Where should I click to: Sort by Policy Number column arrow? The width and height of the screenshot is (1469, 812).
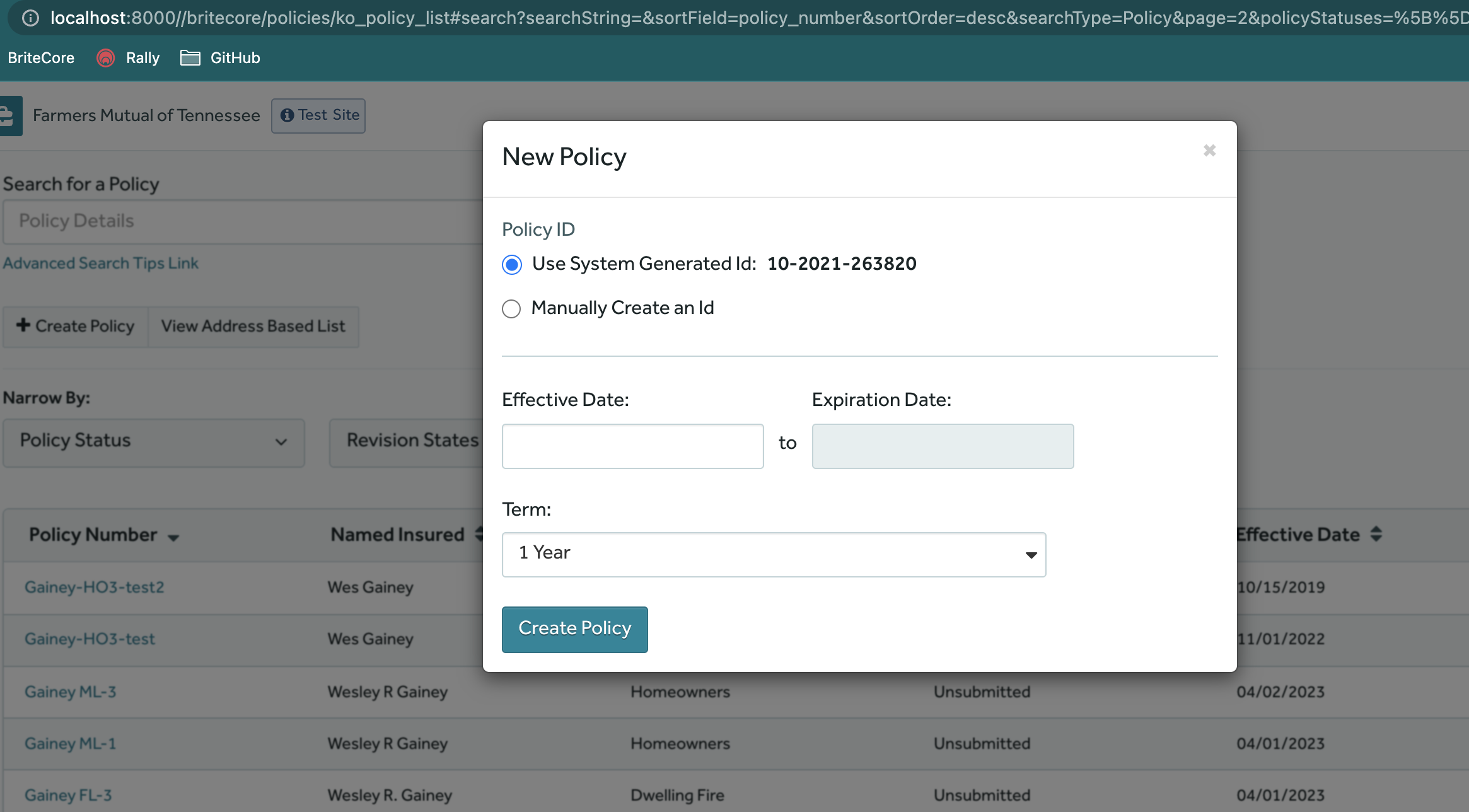tap(173, 537)
